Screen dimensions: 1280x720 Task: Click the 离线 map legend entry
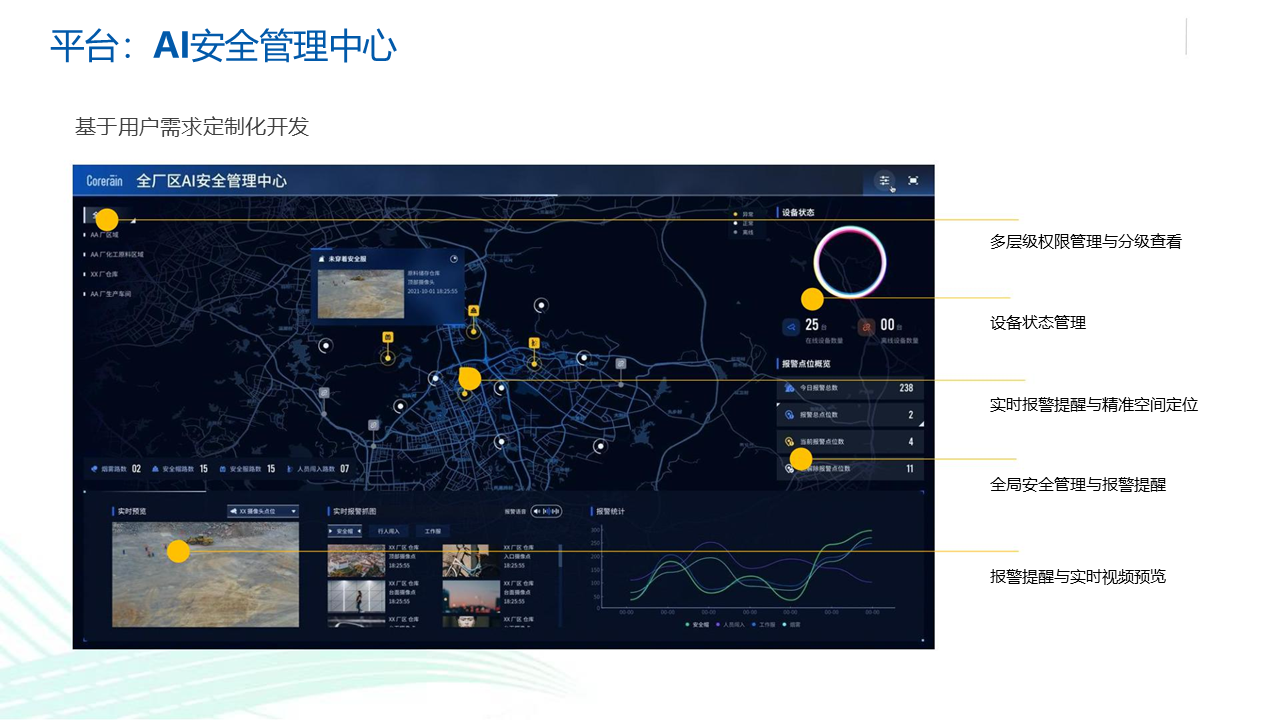743,232
